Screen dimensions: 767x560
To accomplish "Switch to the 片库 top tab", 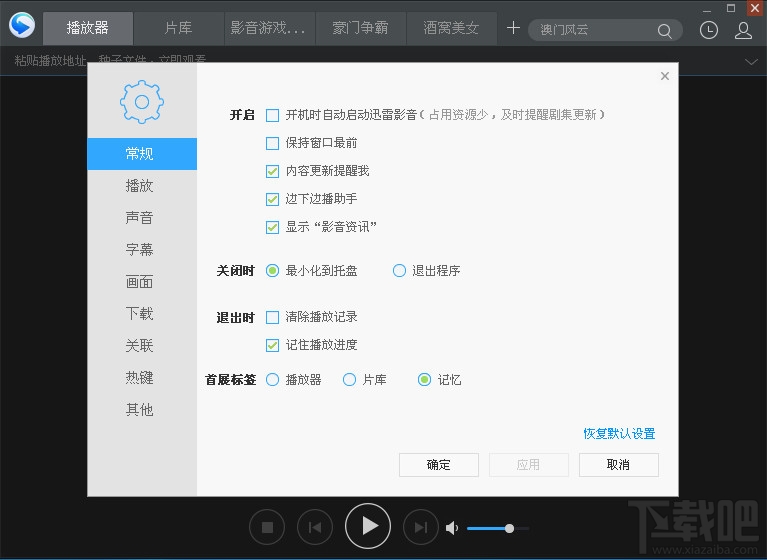I will (x=179, y=28).
